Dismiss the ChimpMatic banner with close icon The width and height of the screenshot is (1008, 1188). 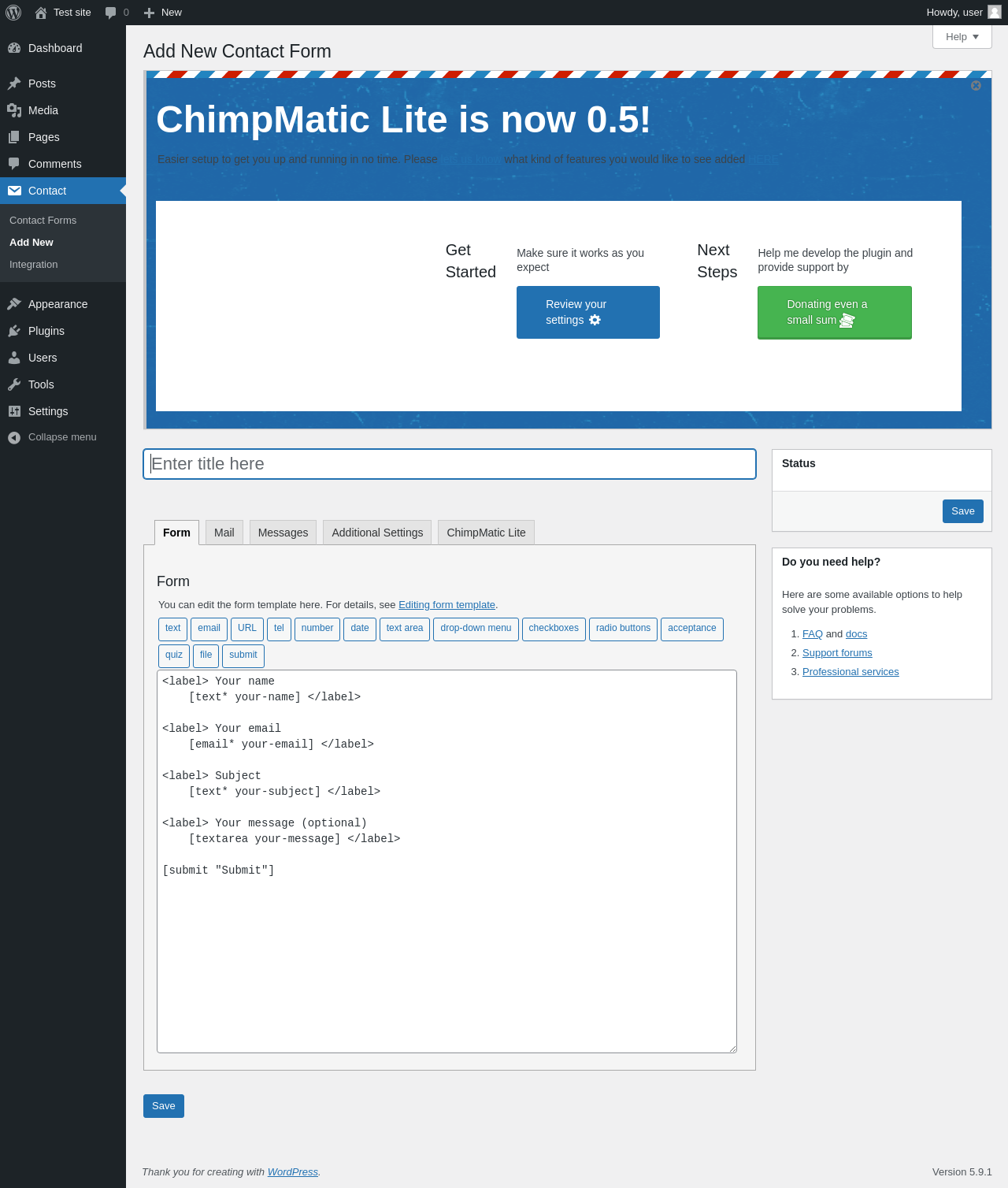pos(976,85)
